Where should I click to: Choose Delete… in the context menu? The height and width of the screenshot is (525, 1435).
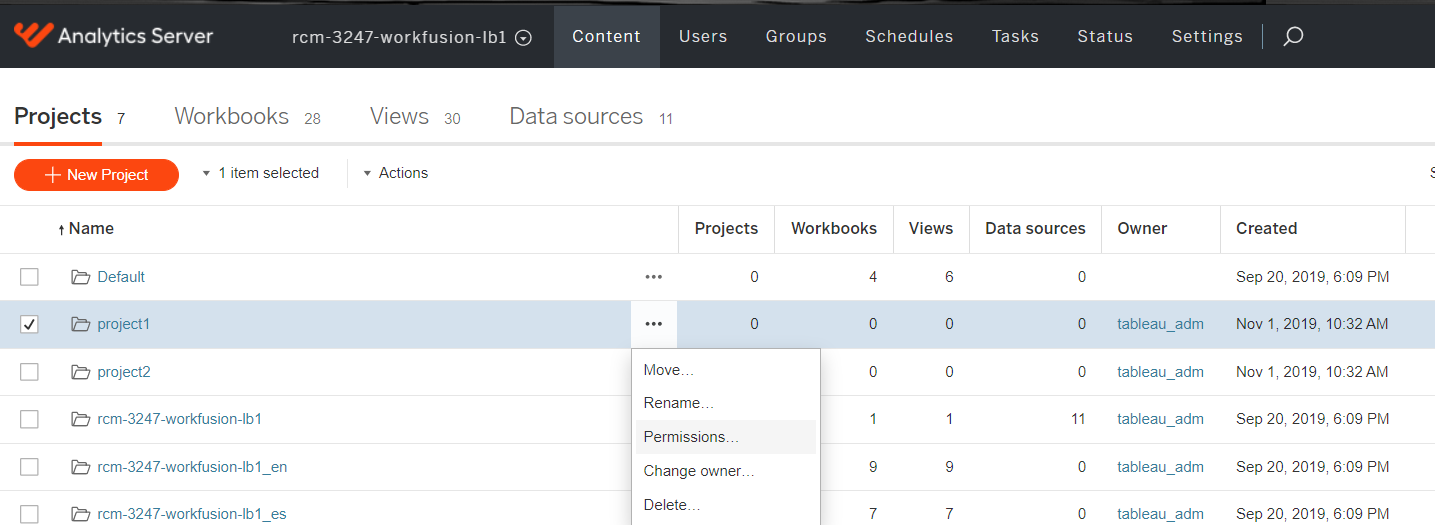point(726,505)
